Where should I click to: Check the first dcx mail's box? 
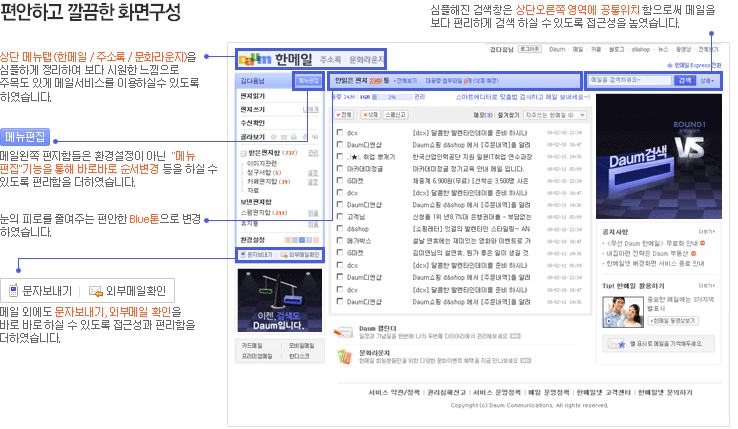[340, 132]
